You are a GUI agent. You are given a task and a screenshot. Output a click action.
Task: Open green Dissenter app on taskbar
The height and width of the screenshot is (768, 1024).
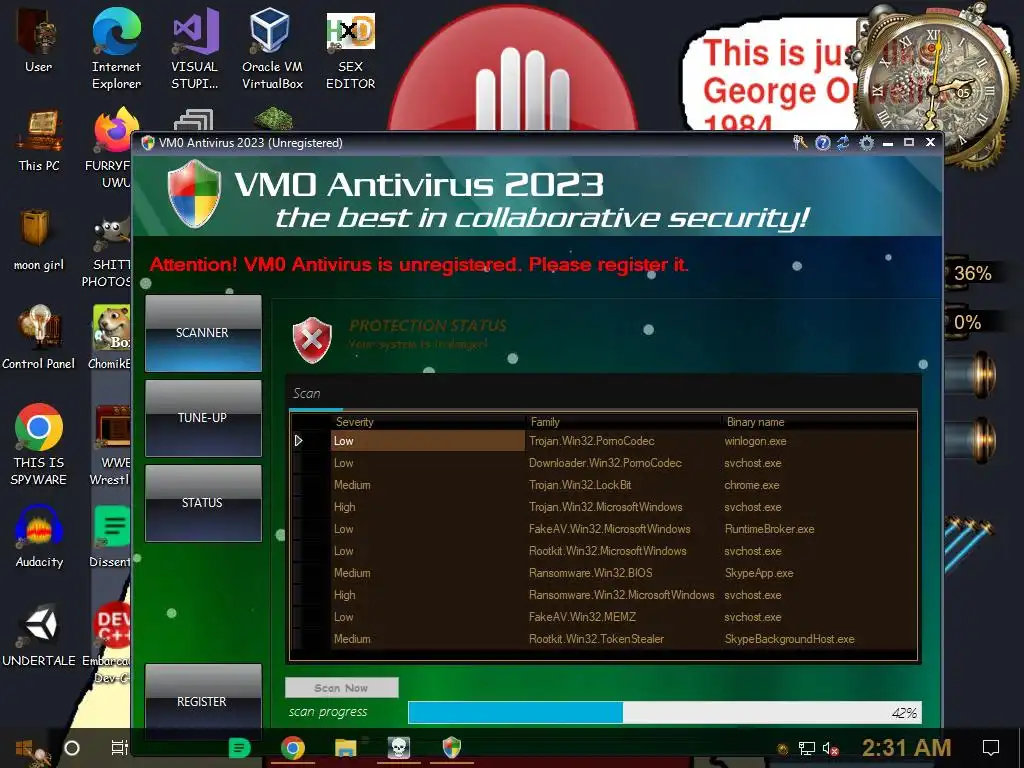click(x=240, y=748)
